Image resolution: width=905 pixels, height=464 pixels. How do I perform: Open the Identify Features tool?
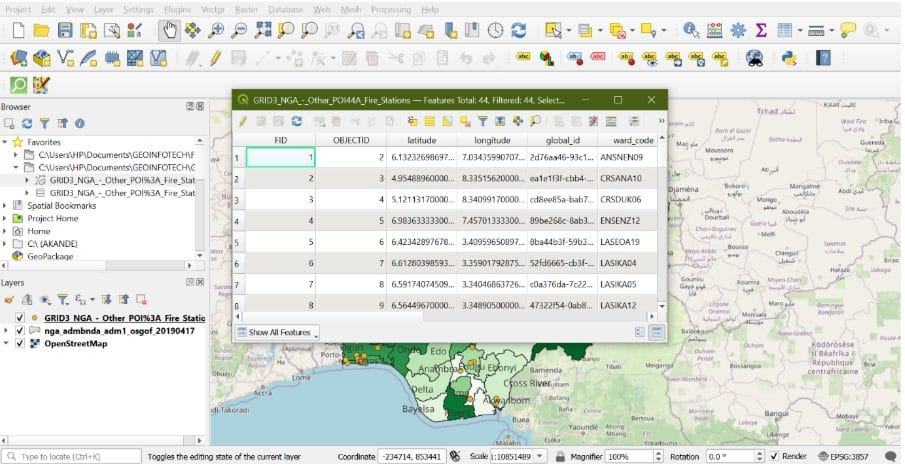691,31
